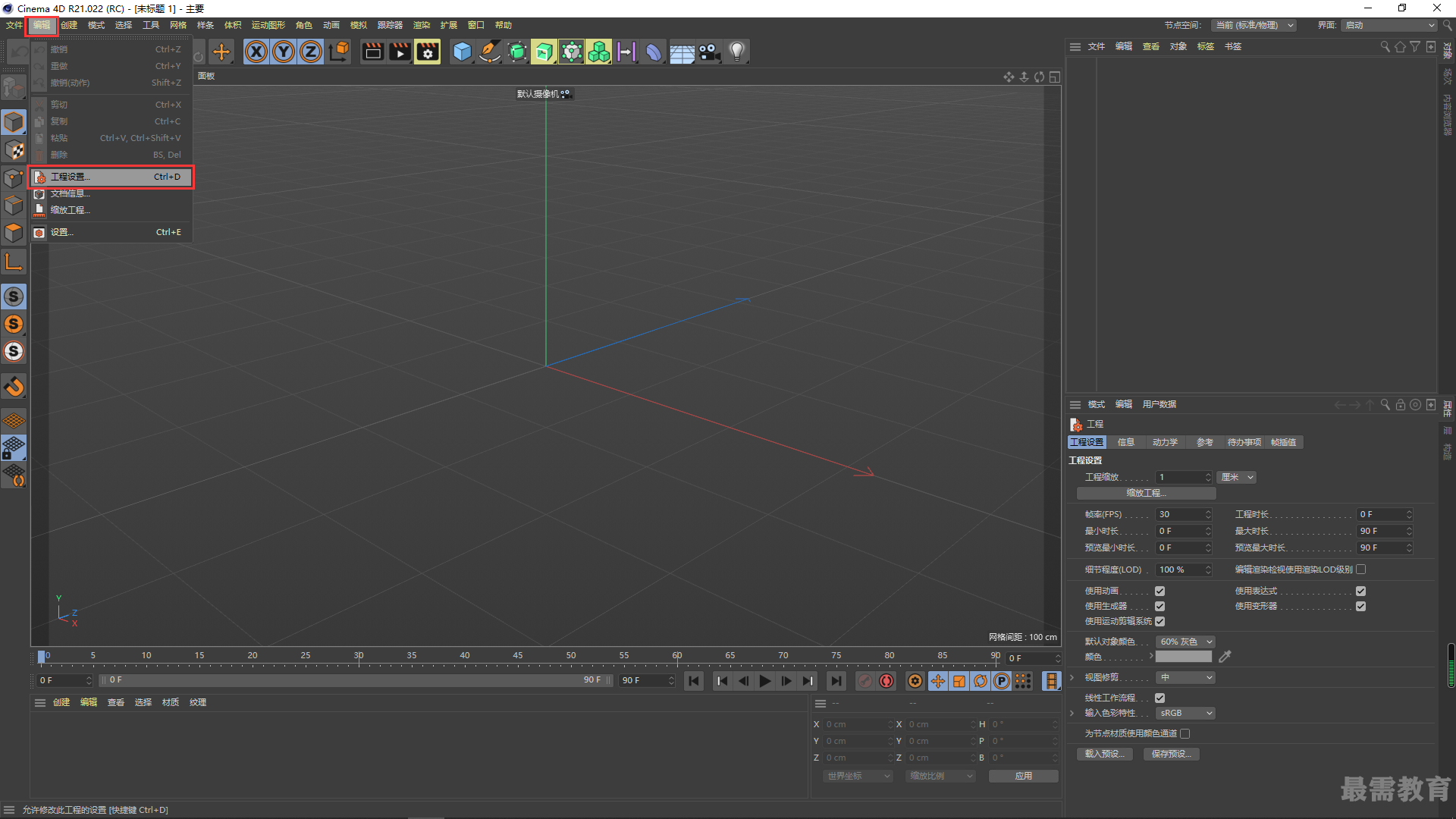Viewport: 1456px width, 819px height.
Task: Click the gray 颜色 swatch
Action: click(1184, 657)
